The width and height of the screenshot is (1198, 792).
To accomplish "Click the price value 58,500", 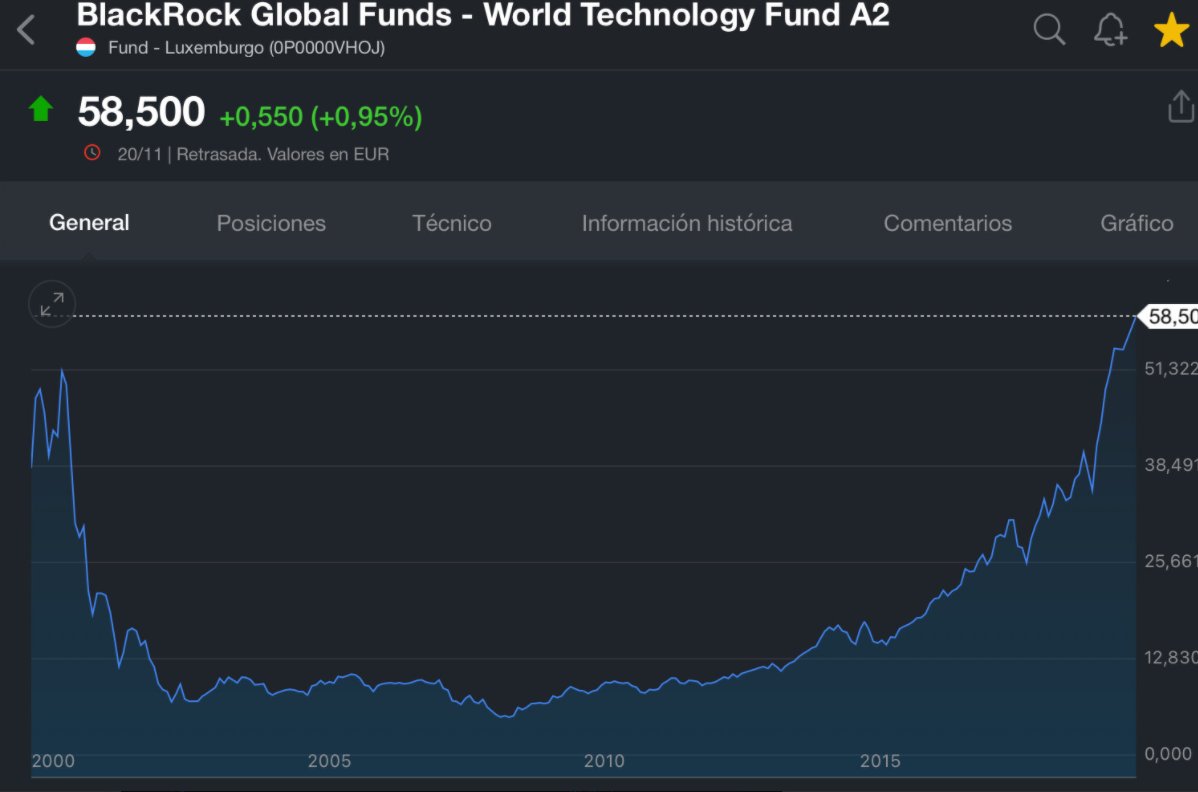I will tap(141, 112).
